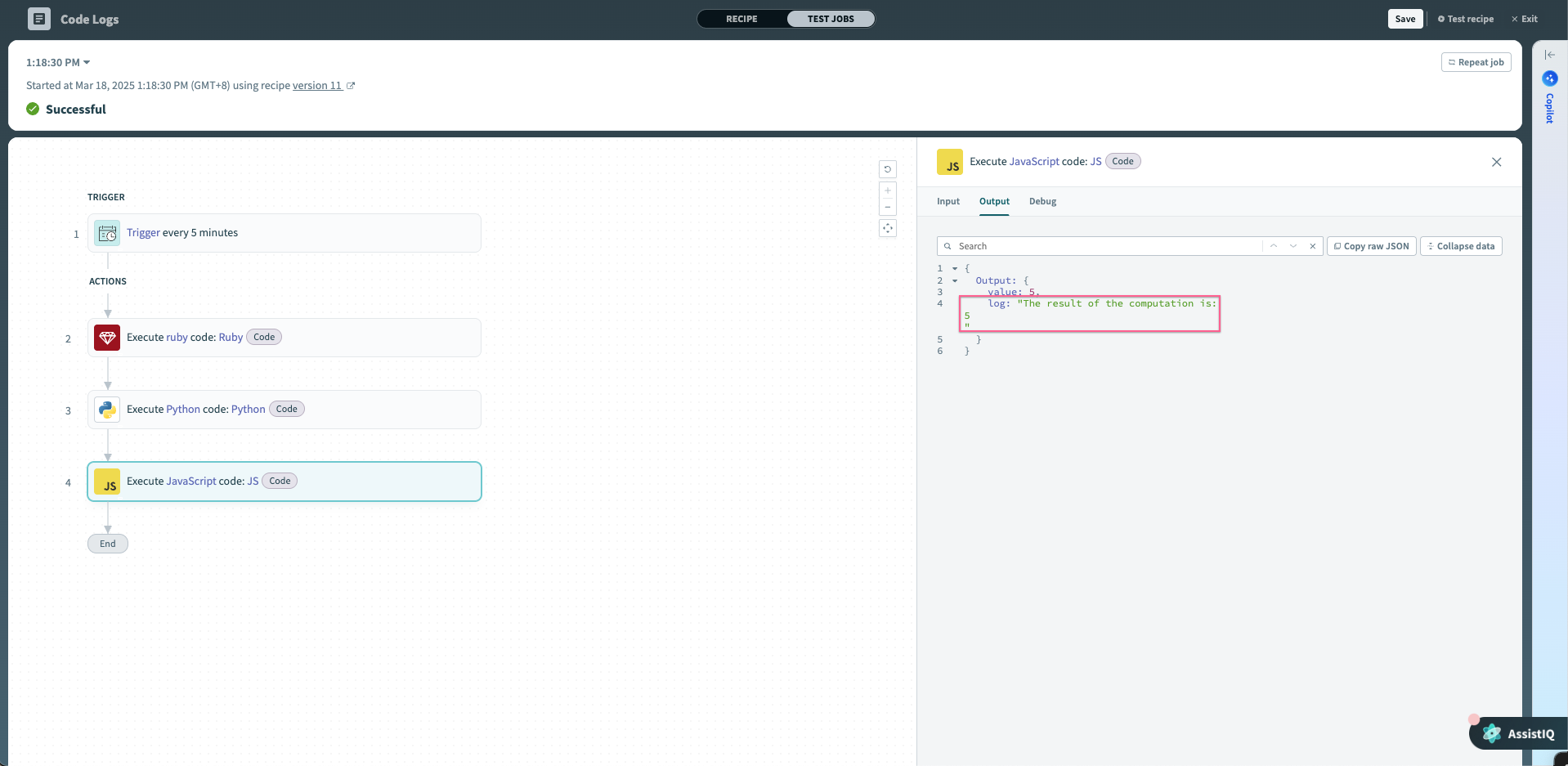Zoom in on the recipe canvas
The image size is (1568, 766).
(887, 190)
